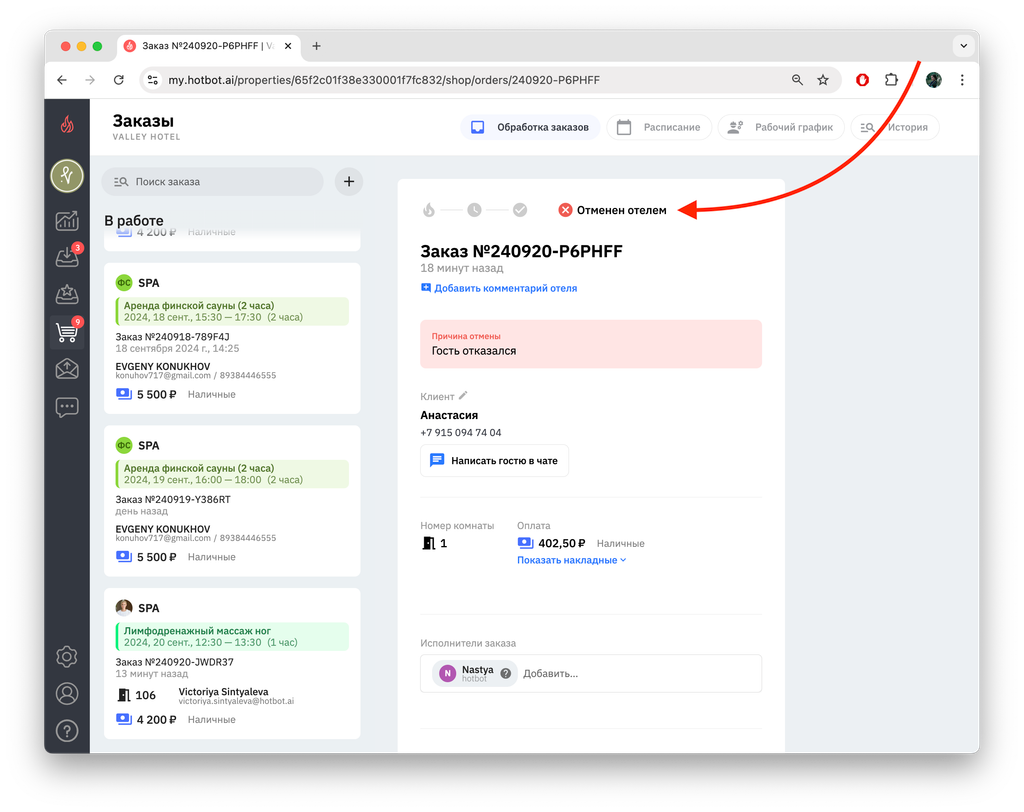Image resolution: width=1024 pixels, height=812 pixels.
Task: Click the В работе section heading
Action: (x=134, y=221)
